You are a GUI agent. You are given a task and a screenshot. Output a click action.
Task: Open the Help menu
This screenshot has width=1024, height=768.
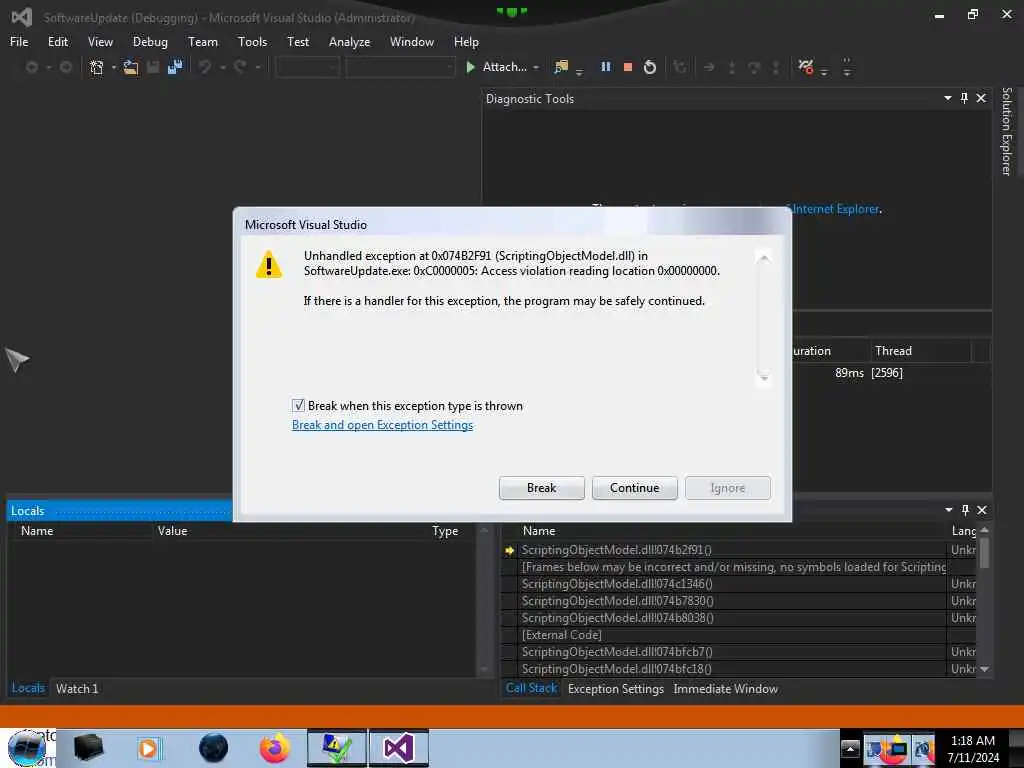466,42
